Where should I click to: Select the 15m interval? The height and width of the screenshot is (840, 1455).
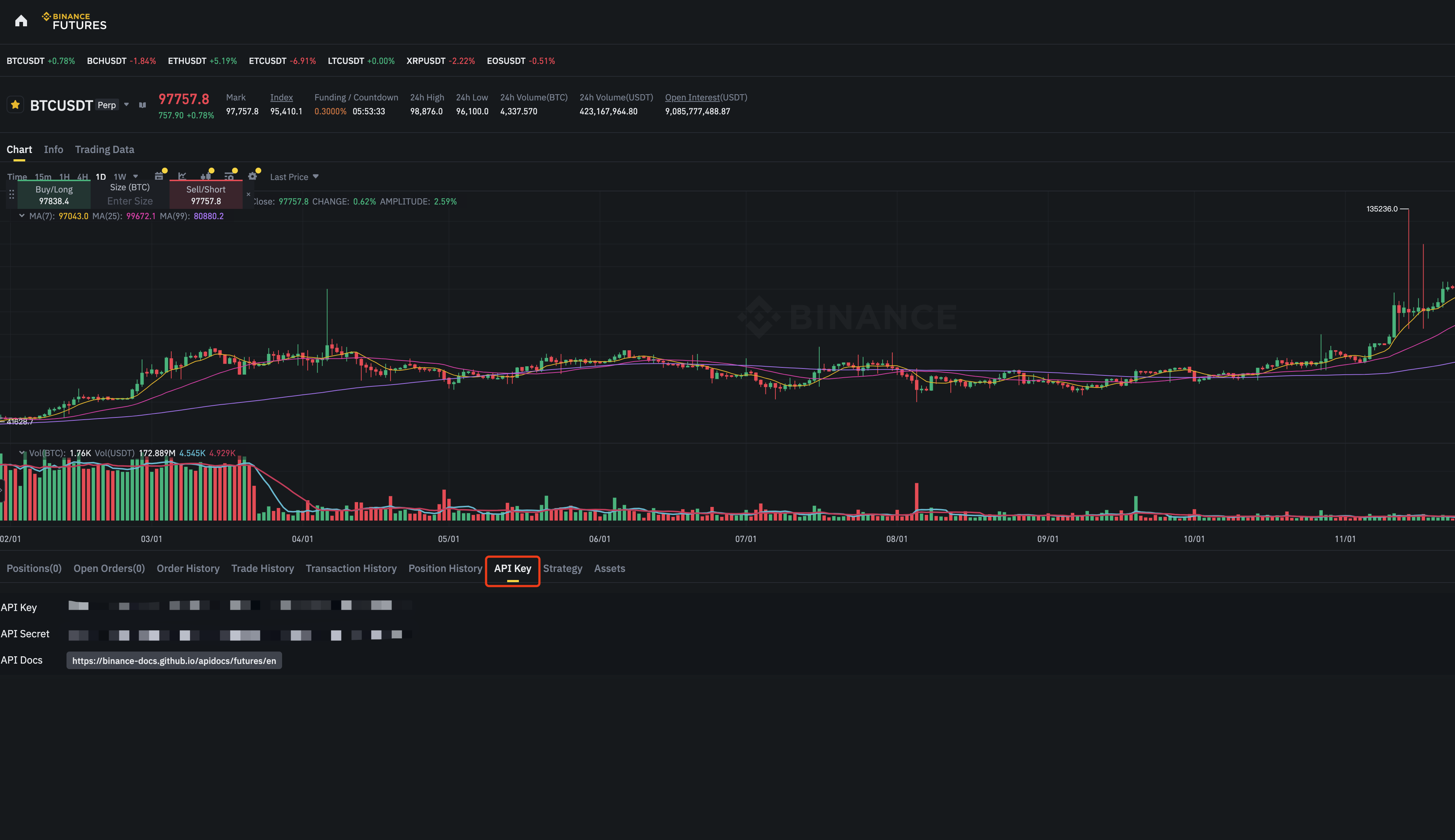43,176
